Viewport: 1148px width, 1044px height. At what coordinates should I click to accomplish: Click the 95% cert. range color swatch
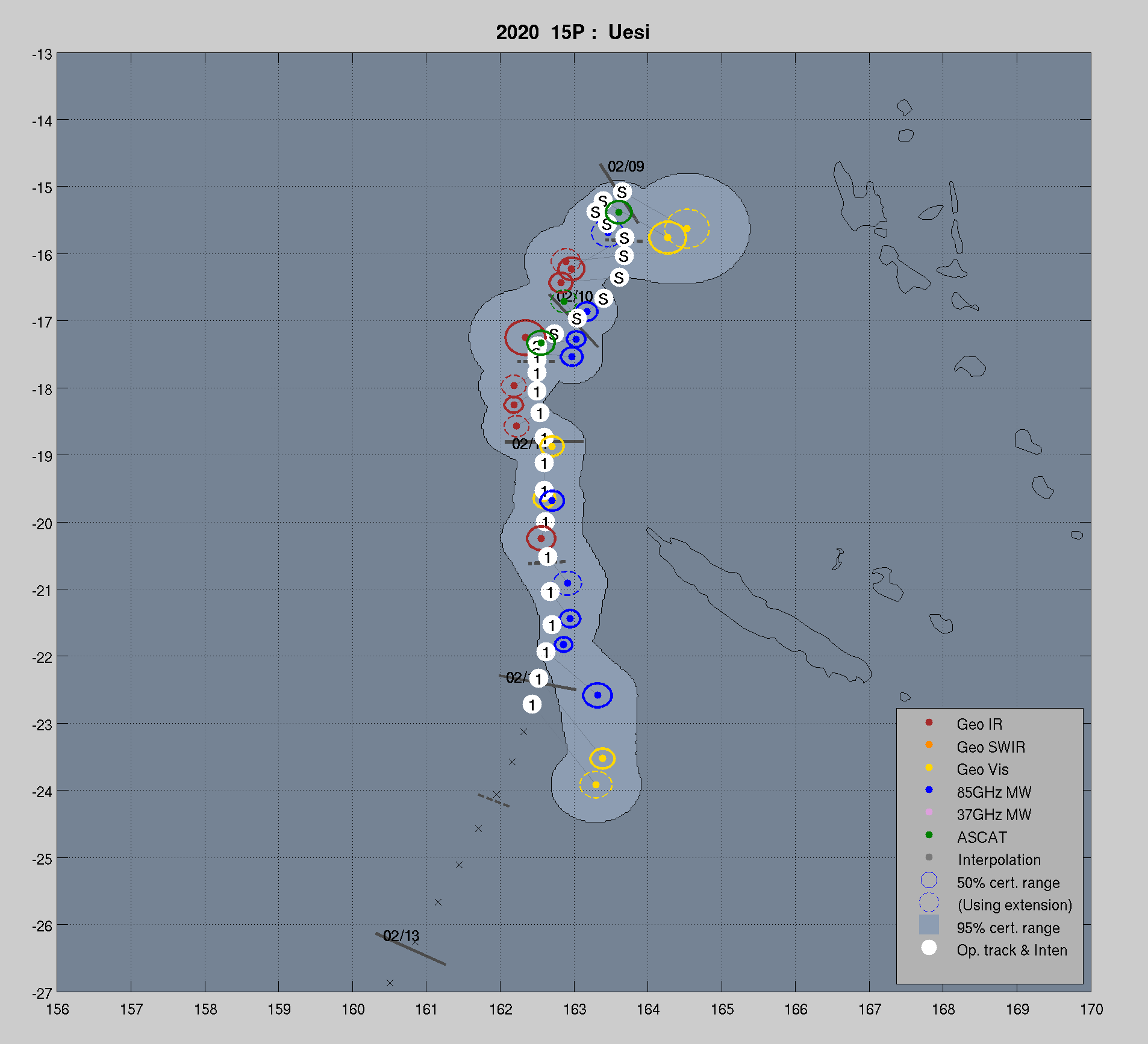(929, 925)
